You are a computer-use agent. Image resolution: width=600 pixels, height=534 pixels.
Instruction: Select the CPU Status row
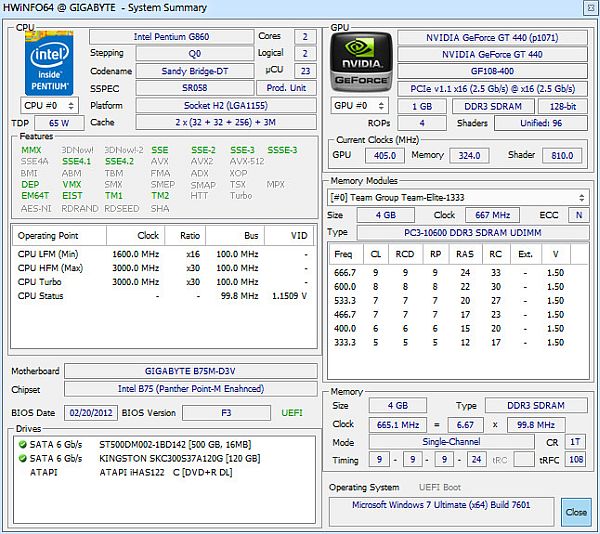point(163,296)
